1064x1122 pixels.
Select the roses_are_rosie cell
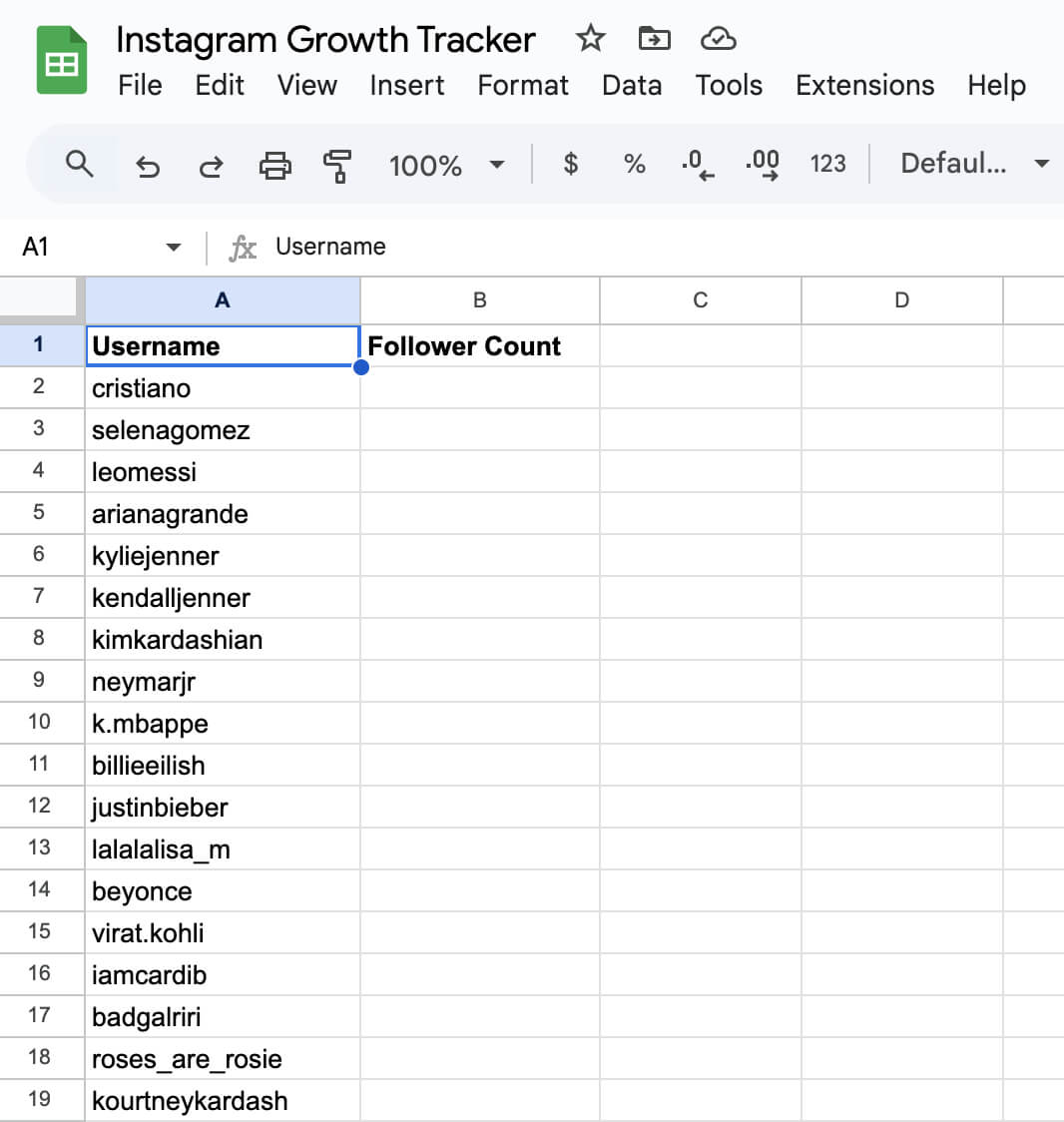click(x=223, y=1057)
